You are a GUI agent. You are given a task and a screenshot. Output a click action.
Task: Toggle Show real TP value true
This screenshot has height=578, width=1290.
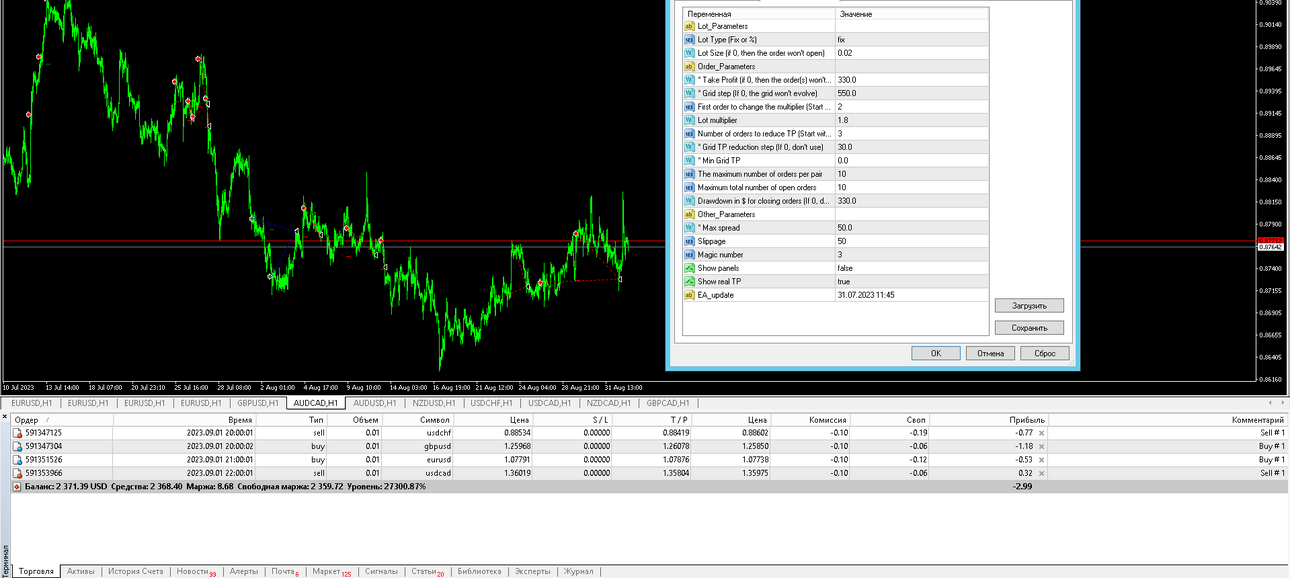[912, 282]
